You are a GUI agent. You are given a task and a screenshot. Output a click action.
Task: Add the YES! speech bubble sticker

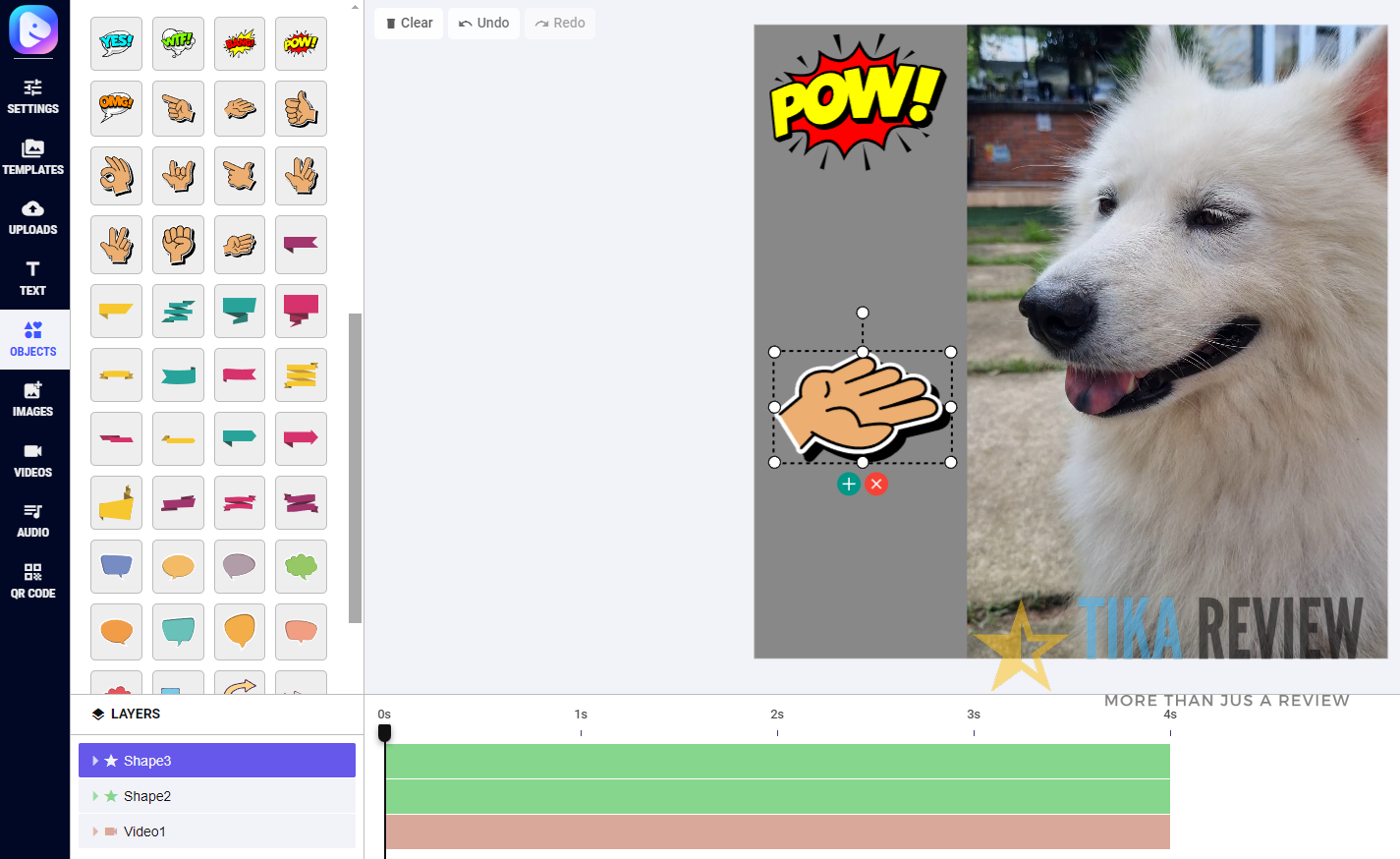click(x=116, y=43)
